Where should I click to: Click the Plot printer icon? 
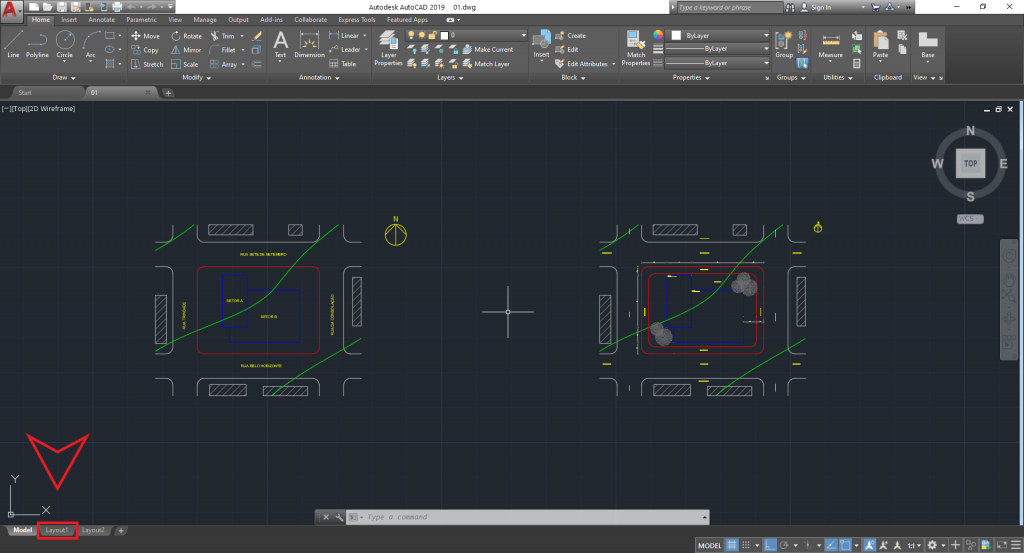(x=117, y=7)
